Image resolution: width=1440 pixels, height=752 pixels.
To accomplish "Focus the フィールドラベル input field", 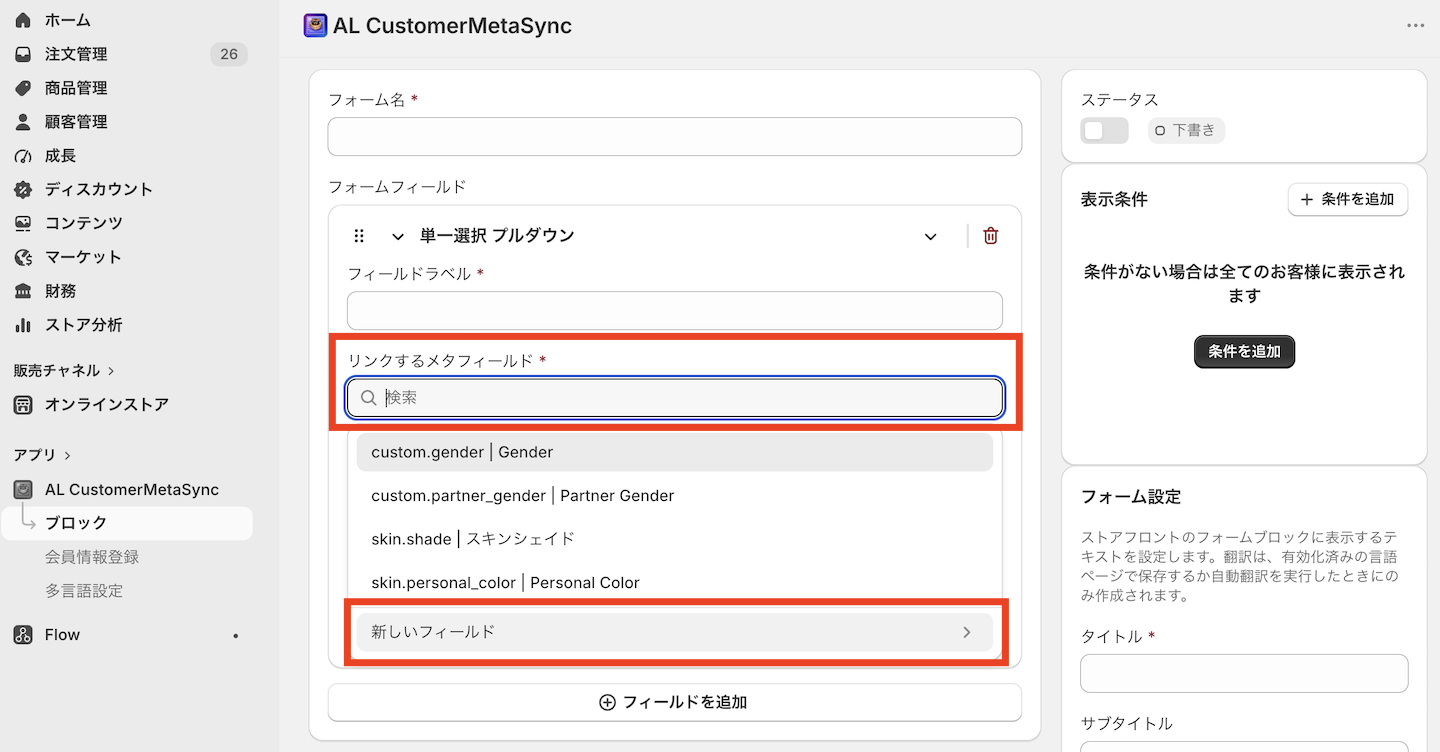I will pyautogui.click(x=675, y=311).
